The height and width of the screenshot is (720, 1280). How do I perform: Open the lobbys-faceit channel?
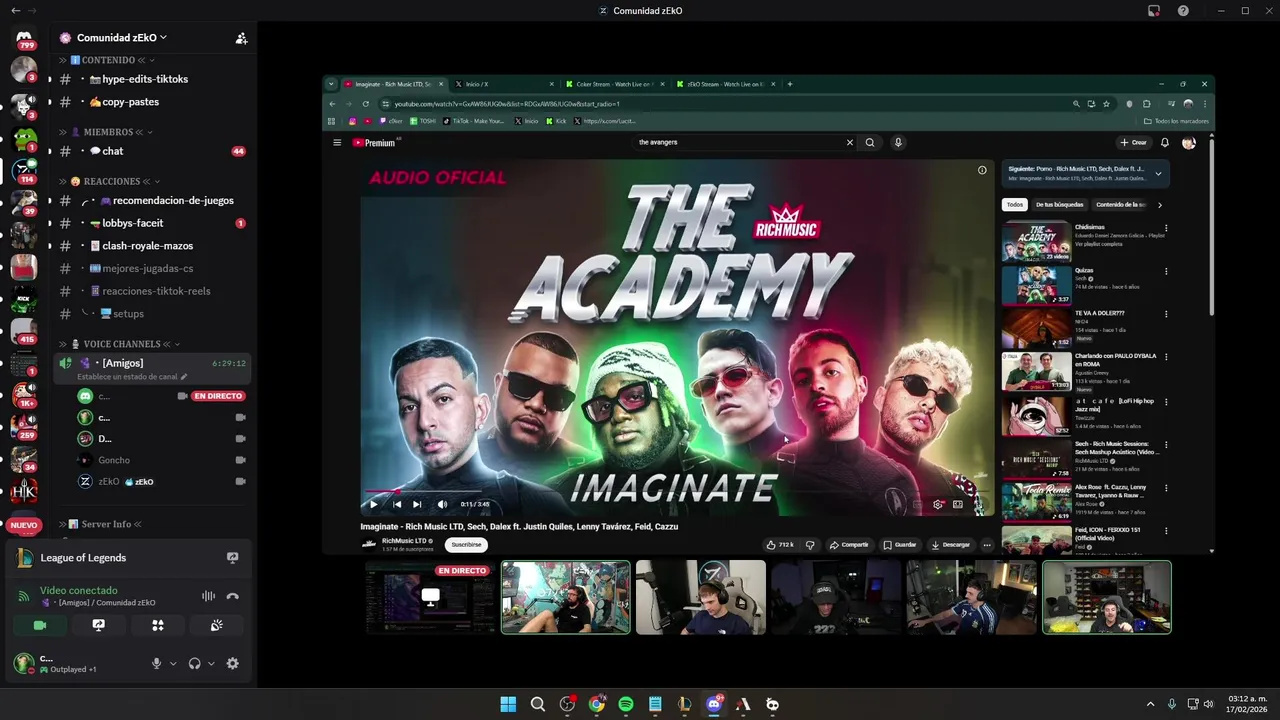click(152, 223)
